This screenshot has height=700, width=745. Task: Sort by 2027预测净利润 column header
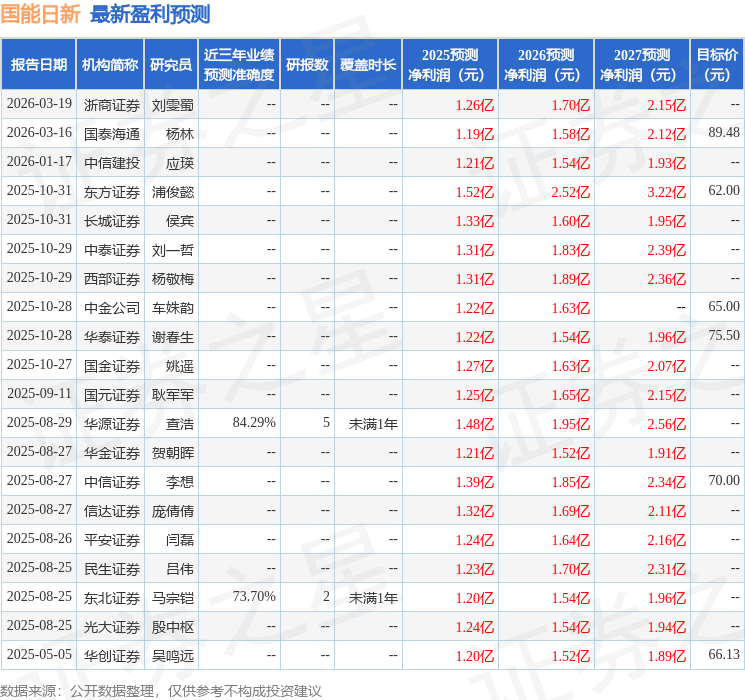coord(642,65)
